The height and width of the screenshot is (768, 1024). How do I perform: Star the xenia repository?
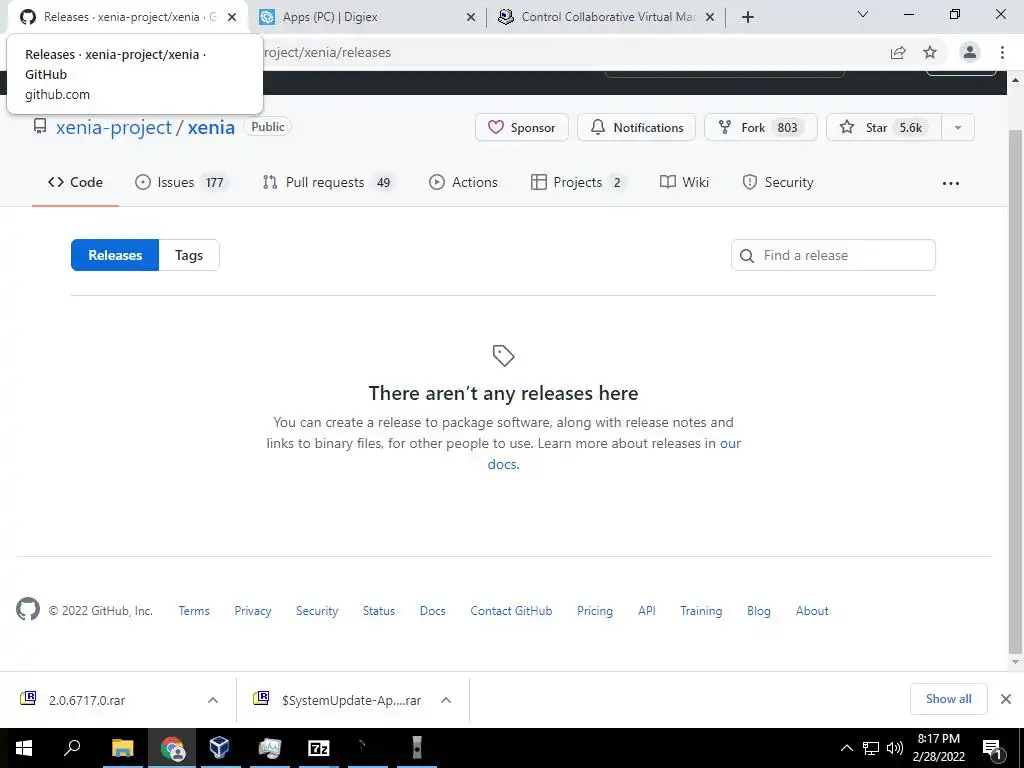(x=884, y=127)
